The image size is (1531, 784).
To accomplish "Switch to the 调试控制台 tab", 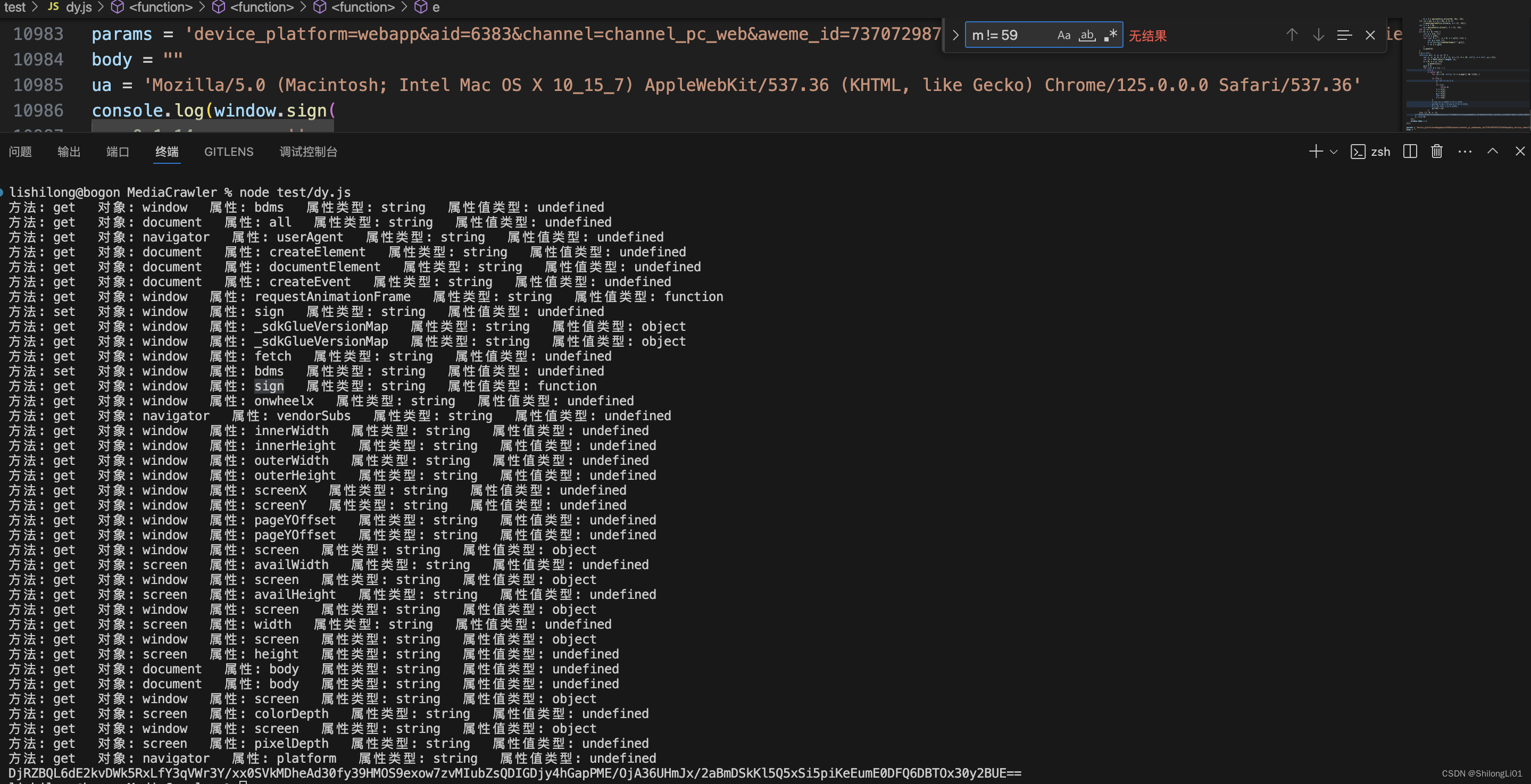I will [308, 152].
